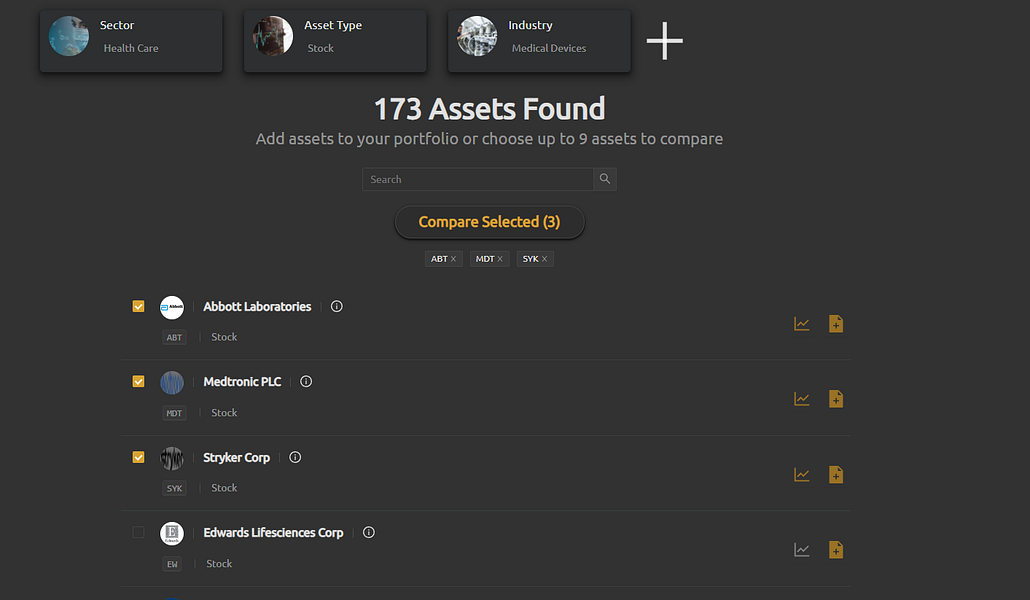
Task: Open the Industry Medical Devices filter
Action: 538,42
